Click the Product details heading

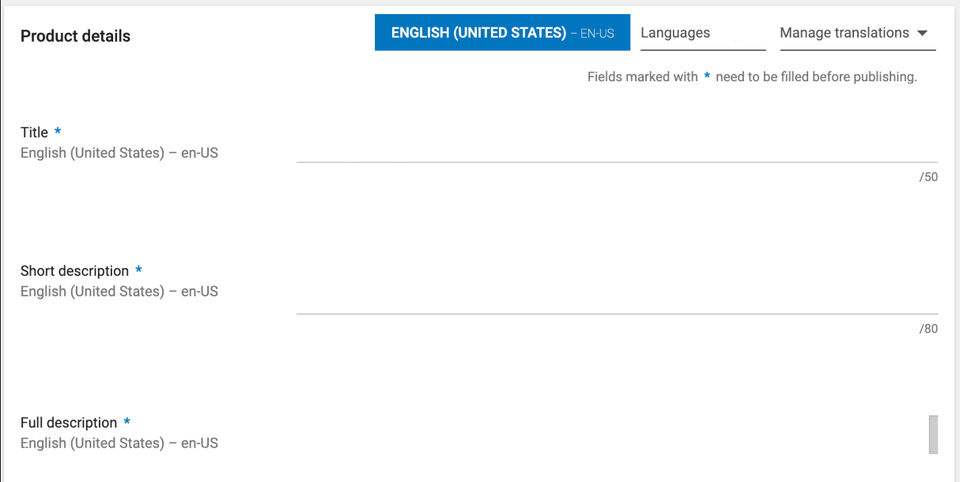[x=75, y=36]
